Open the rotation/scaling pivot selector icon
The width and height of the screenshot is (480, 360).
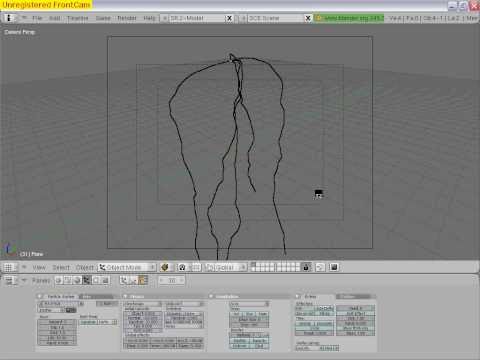(x=182, y=267)
